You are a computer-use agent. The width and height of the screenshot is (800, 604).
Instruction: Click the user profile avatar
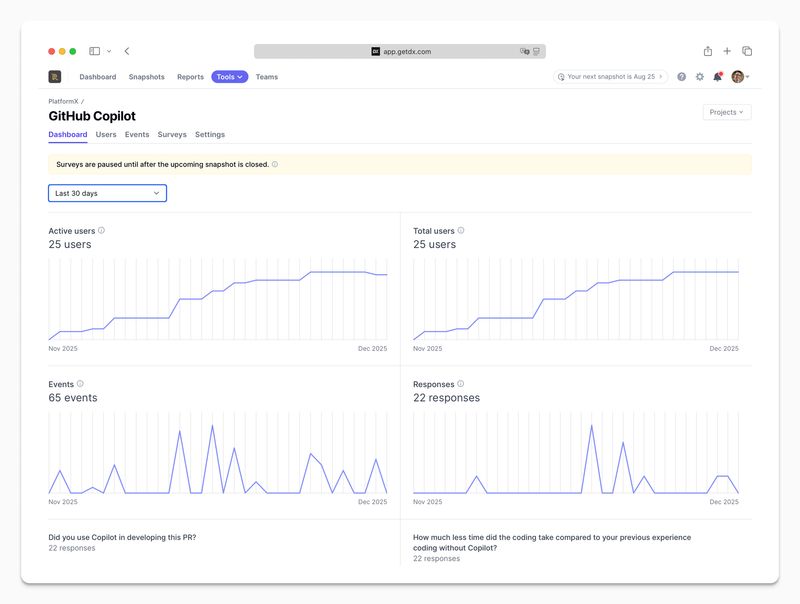pos(737,77)
